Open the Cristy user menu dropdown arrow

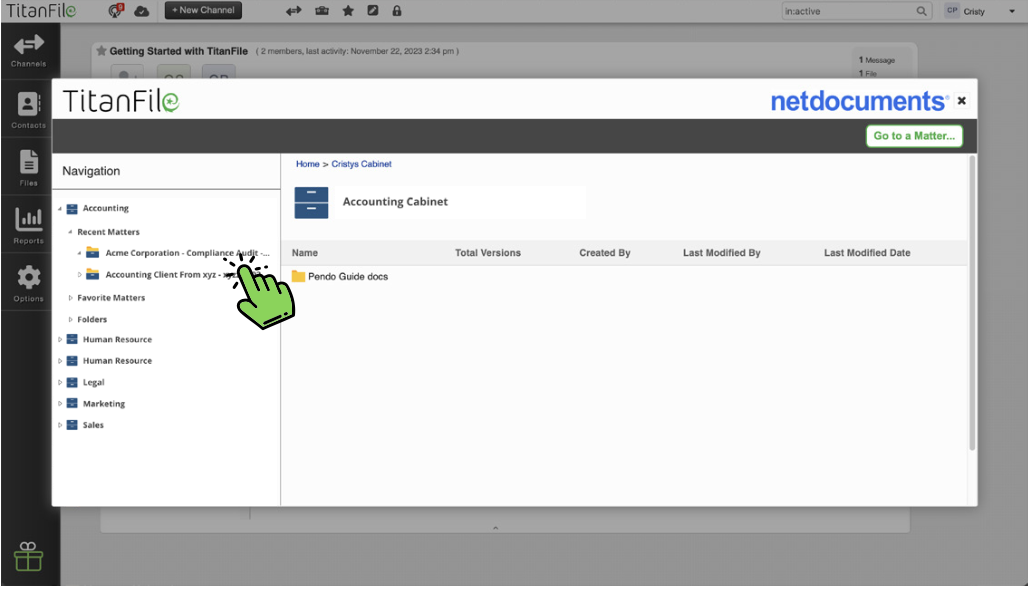point(1012,11)
